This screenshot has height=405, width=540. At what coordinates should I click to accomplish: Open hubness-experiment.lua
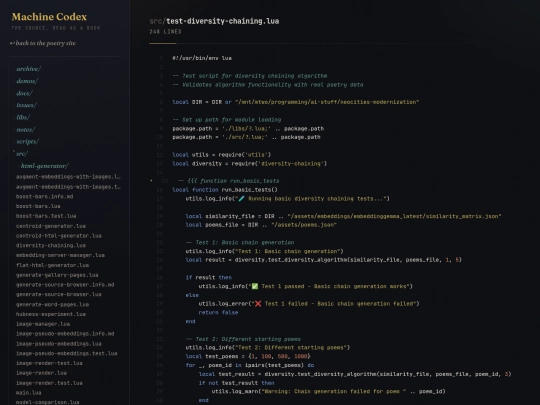(x=51, y=314)
